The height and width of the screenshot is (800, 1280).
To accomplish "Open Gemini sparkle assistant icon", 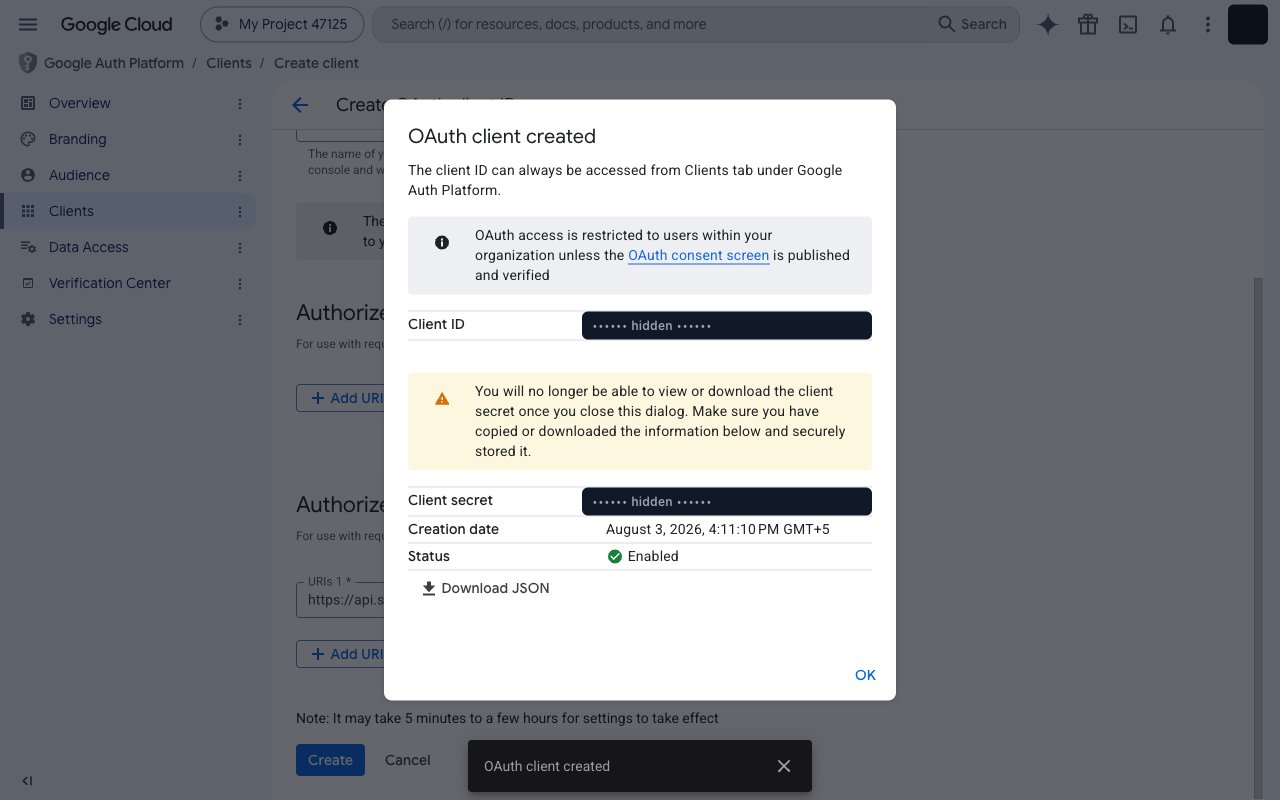I will coord(1048,25).
